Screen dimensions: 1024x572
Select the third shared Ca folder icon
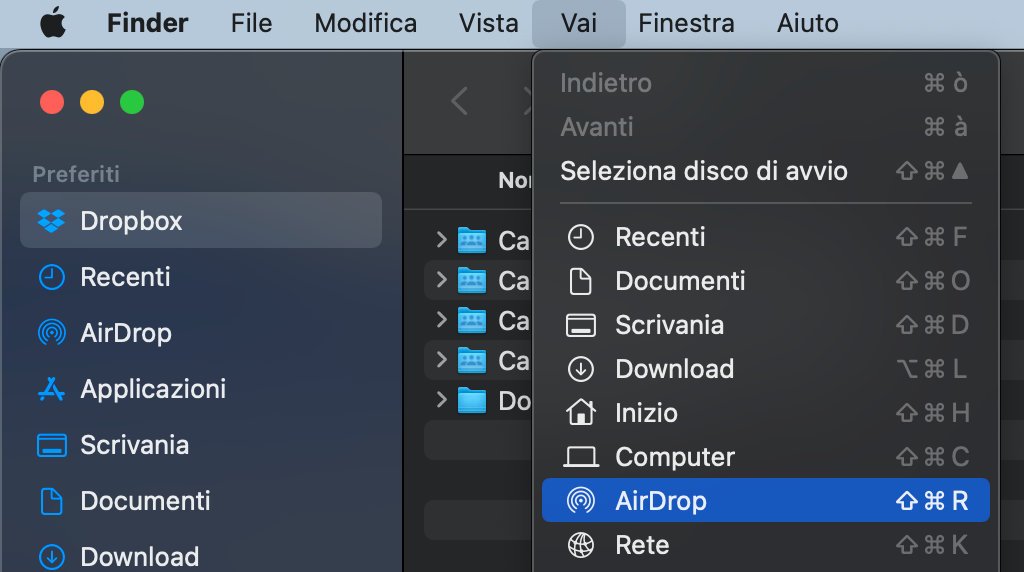(472, 320)
